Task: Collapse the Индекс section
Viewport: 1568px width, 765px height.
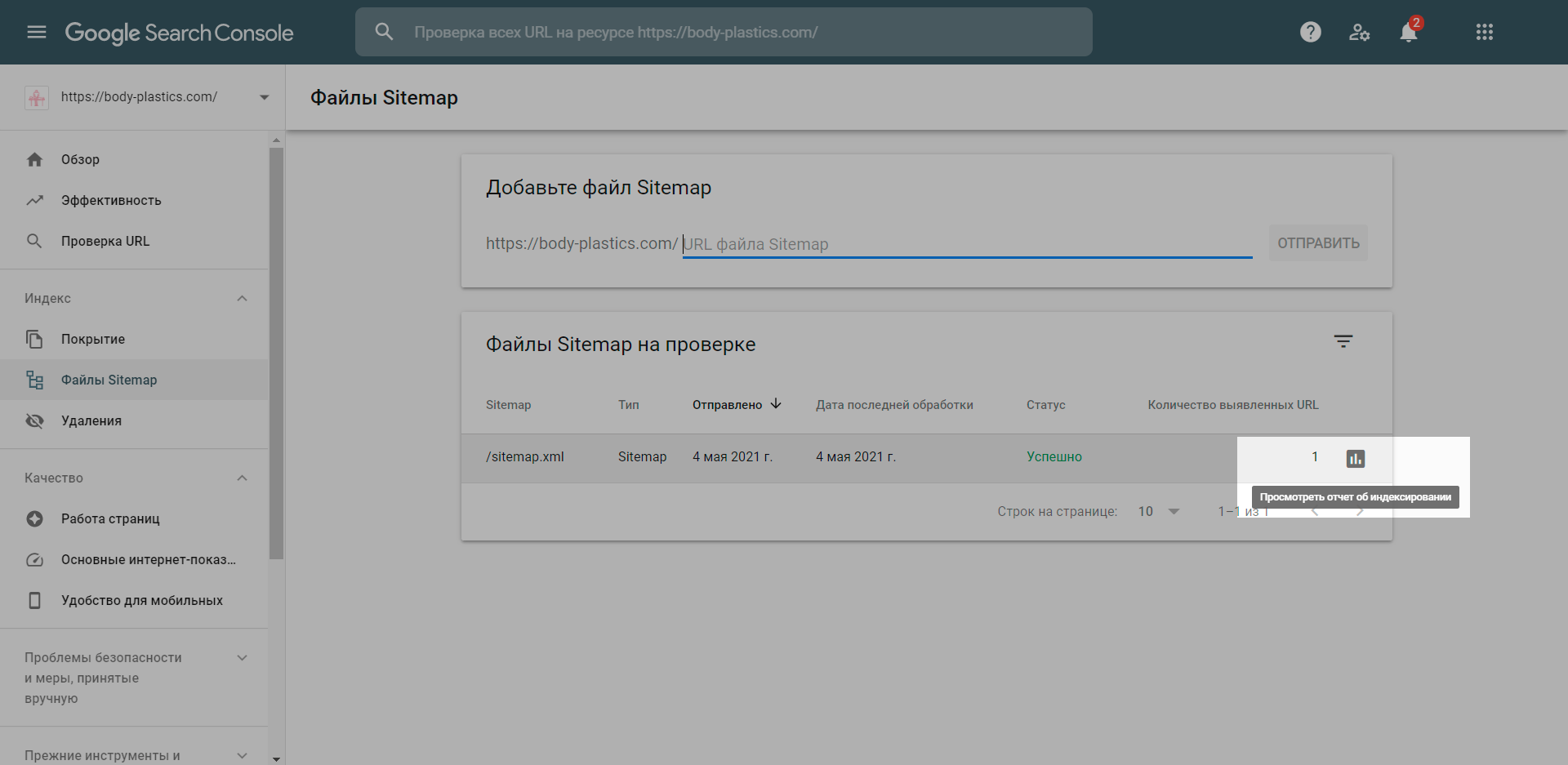Action: tap(242, 299)
